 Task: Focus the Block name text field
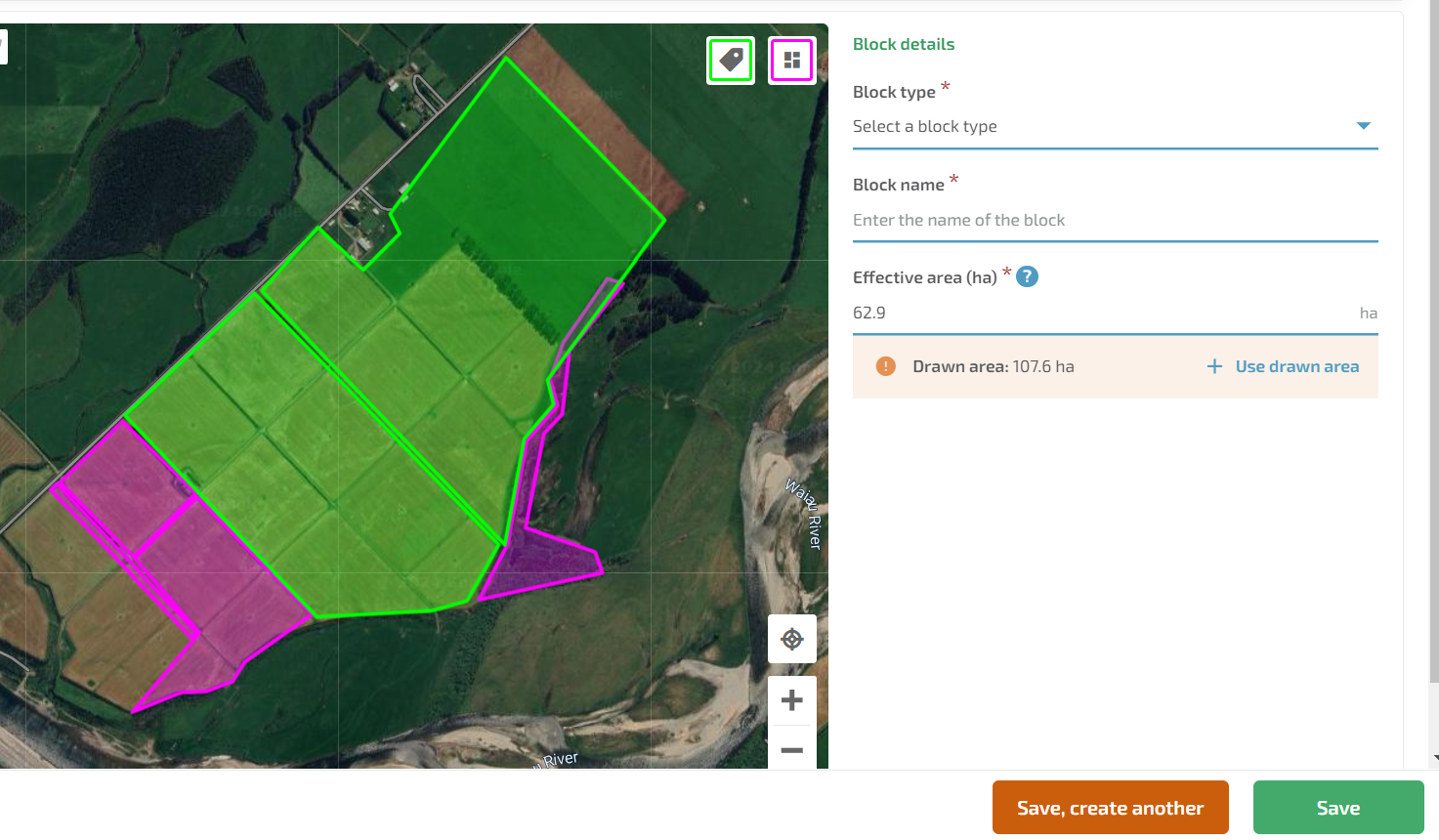1114,220
